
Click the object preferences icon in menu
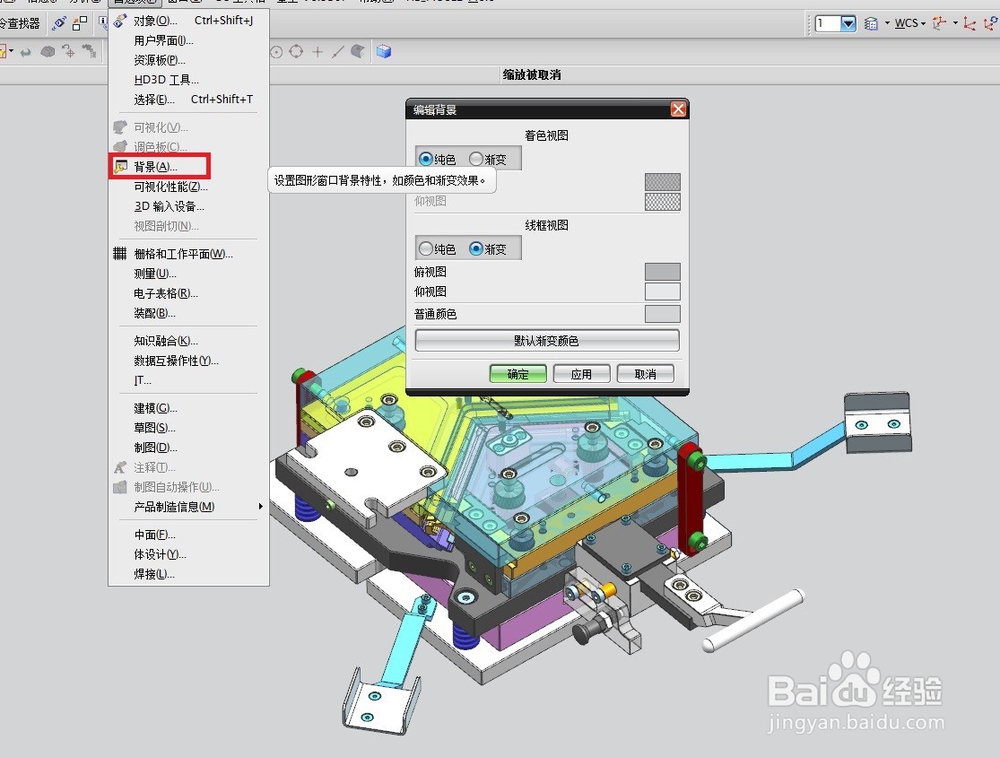(120, 20)
